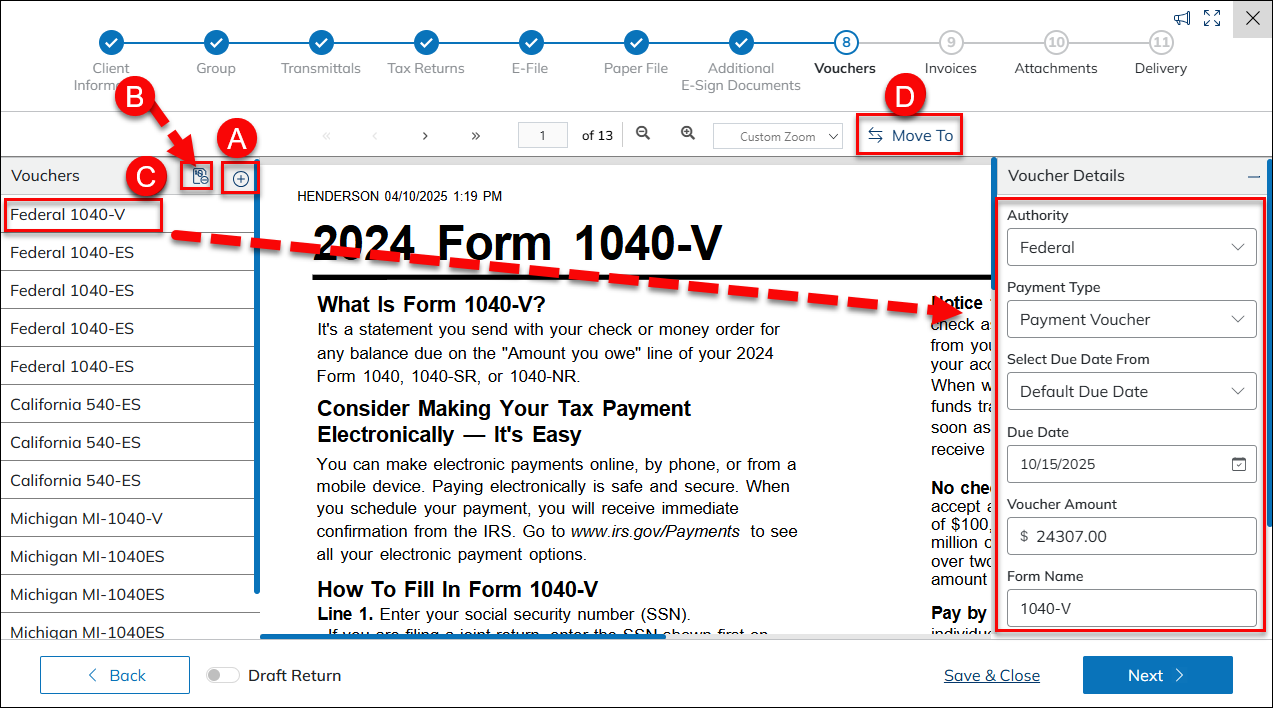Jump to last page double arrow

[476, 136]
